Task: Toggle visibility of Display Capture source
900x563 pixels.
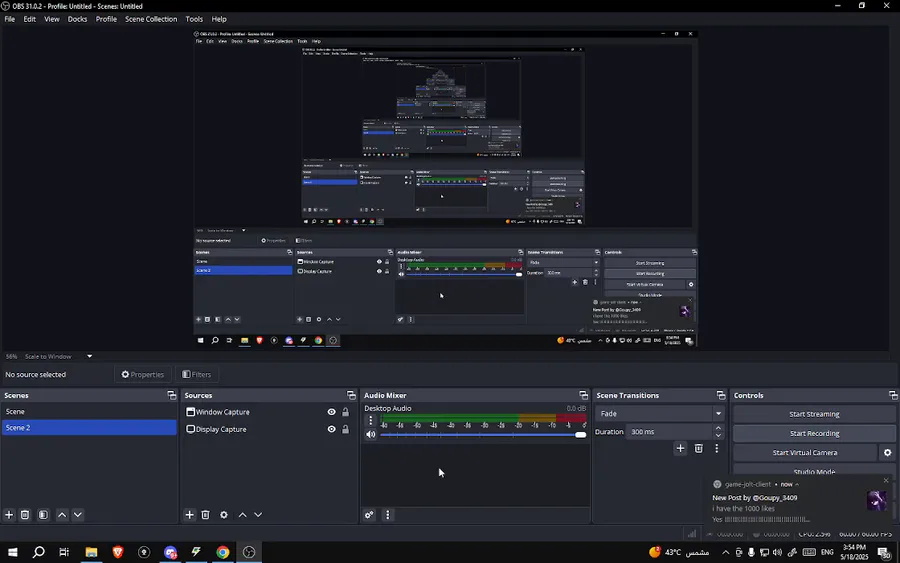Action: point(331,429)
